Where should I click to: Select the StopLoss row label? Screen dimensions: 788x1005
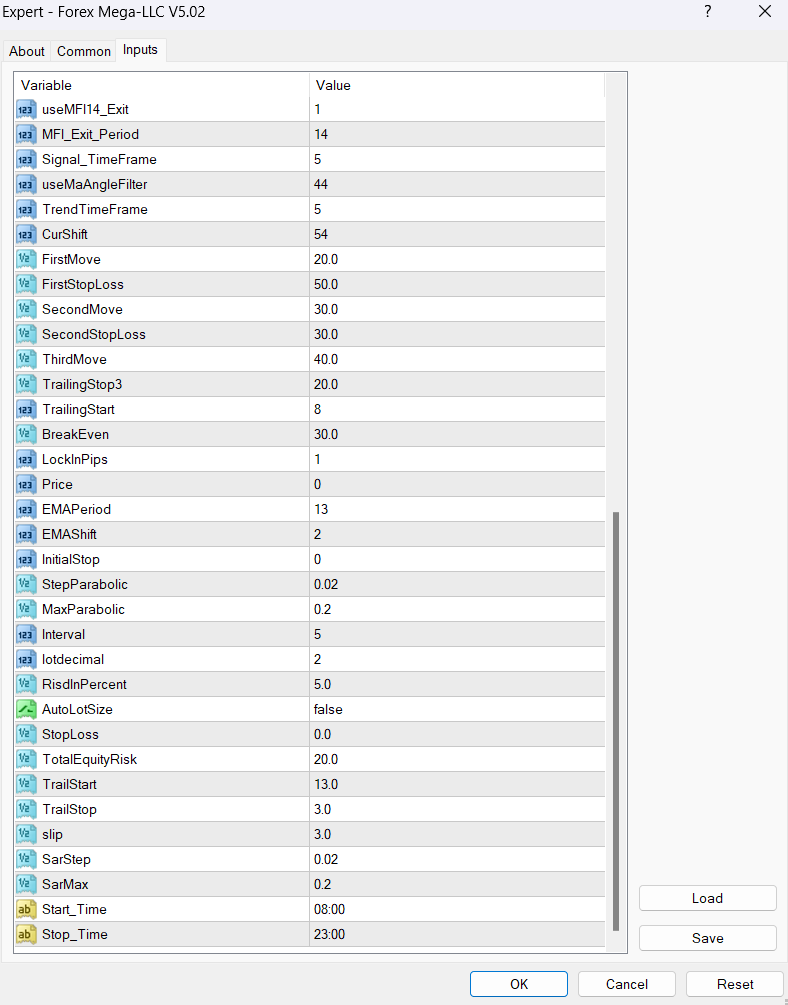(x=71, y=735)
